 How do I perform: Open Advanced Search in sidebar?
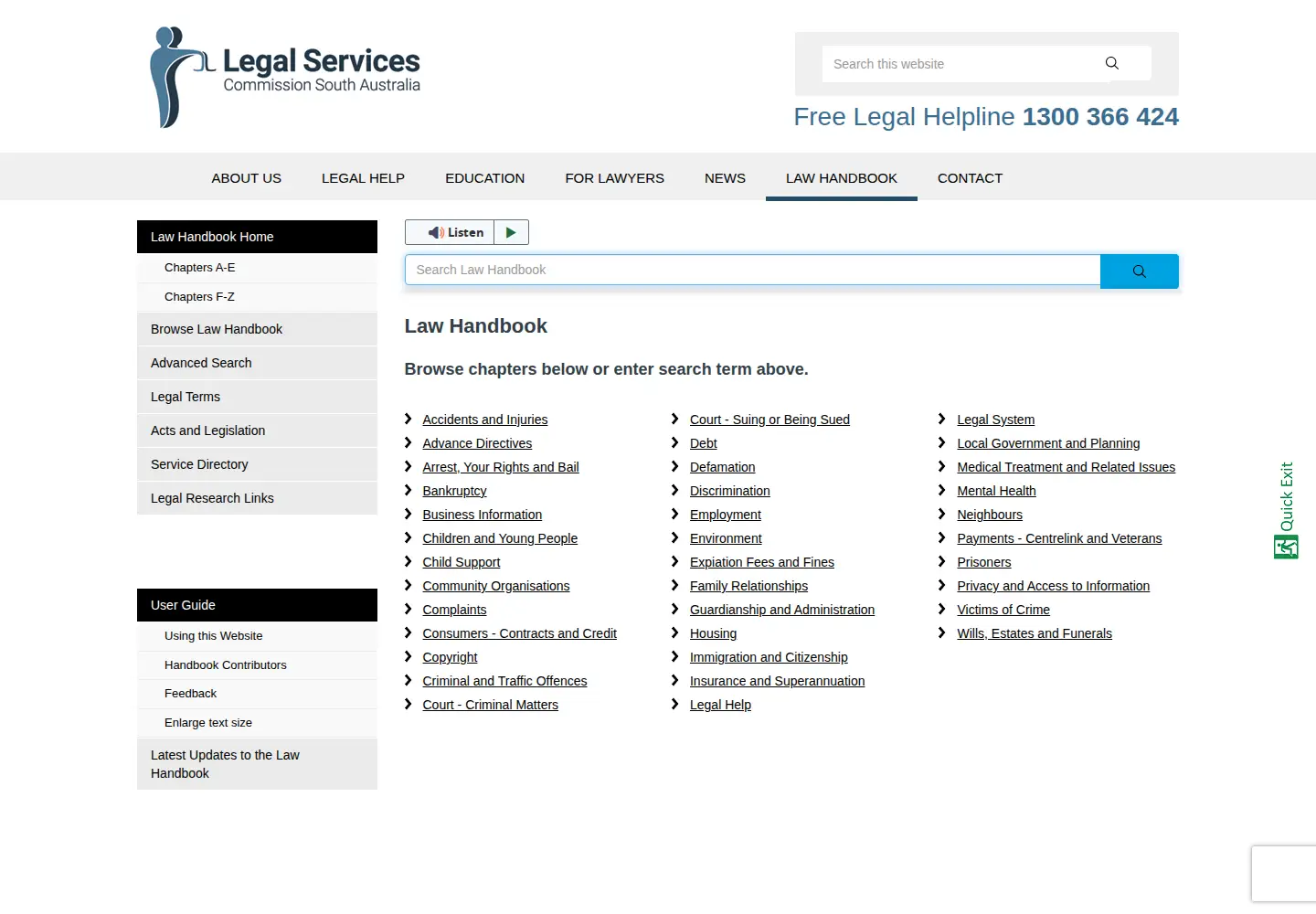pos(257,363)
